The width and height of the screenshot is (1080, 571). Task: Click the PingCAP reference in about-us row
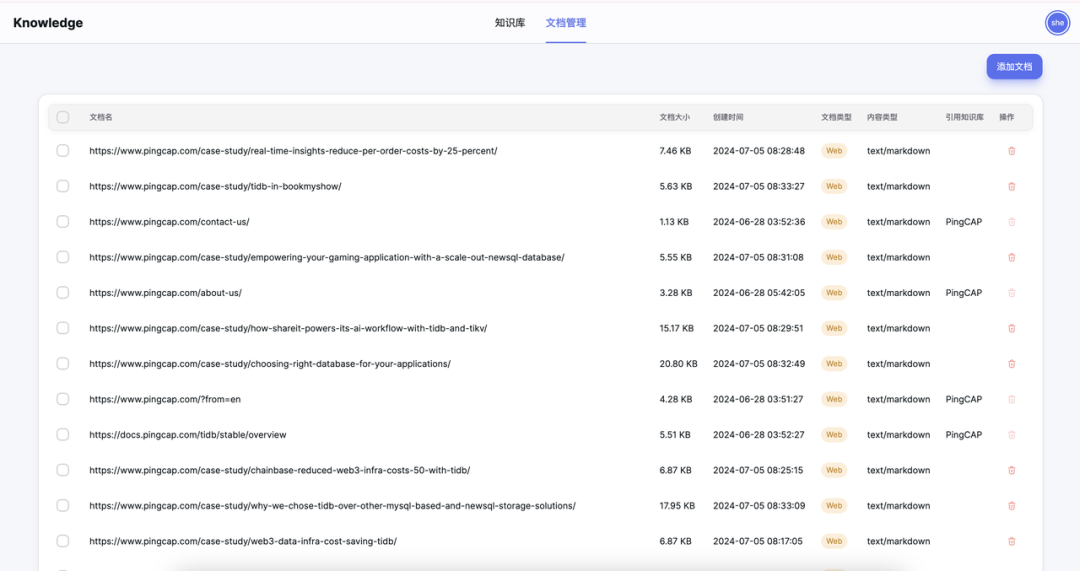(964, 293)
